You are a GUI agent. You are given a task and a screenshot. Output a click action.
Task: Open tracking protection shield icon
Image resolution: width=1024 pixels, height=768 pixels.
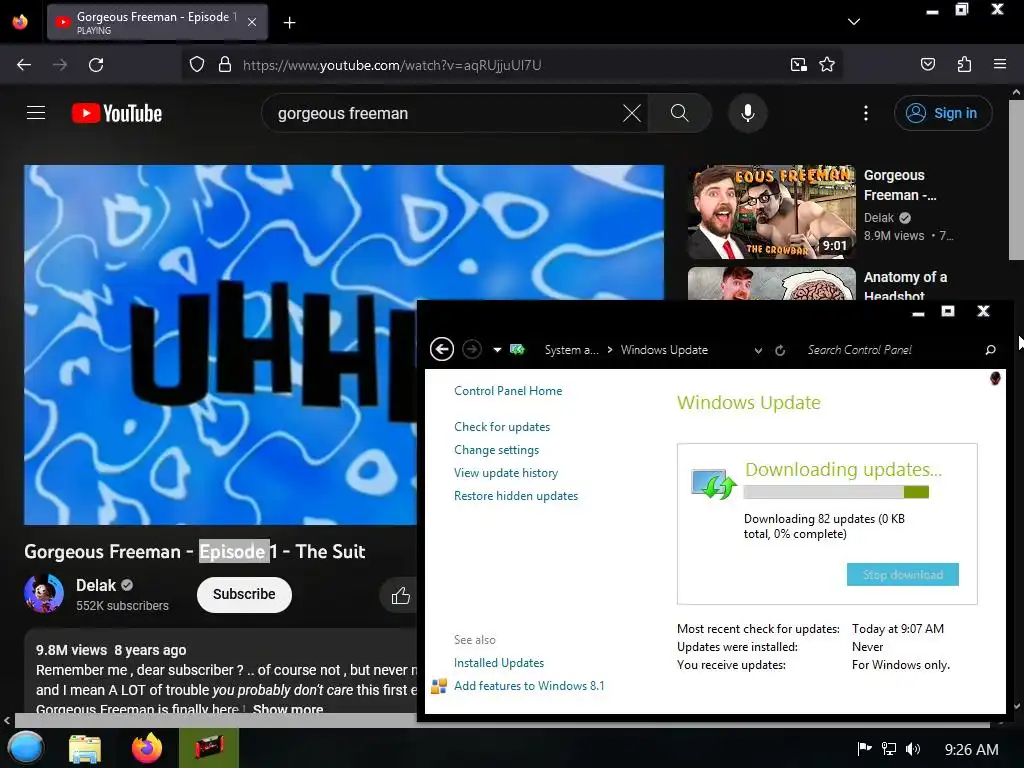pos(197,65)
